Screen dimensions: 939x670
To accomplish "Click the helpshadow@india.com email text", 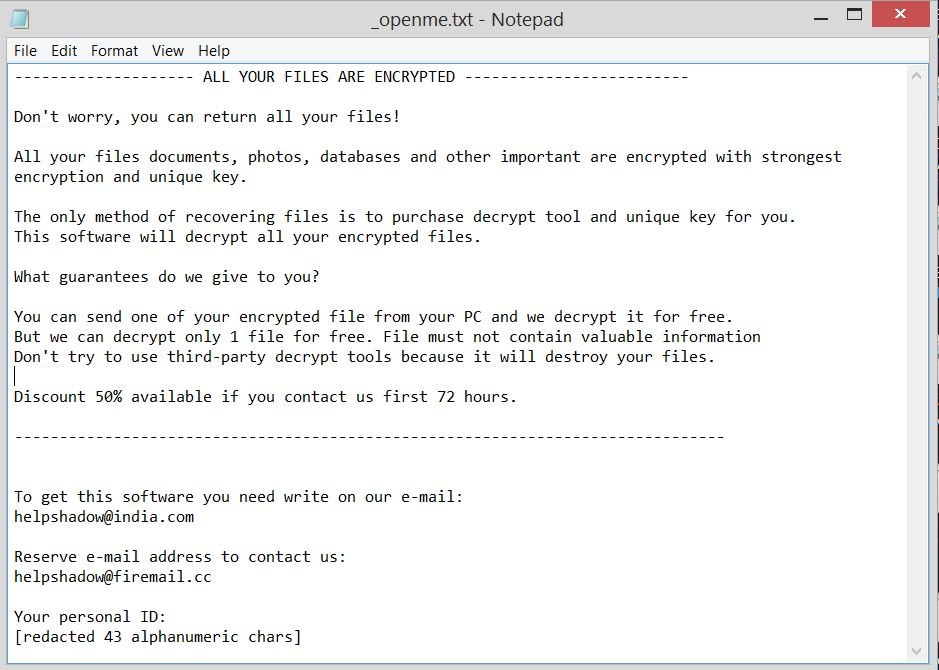I will [104, 517].
